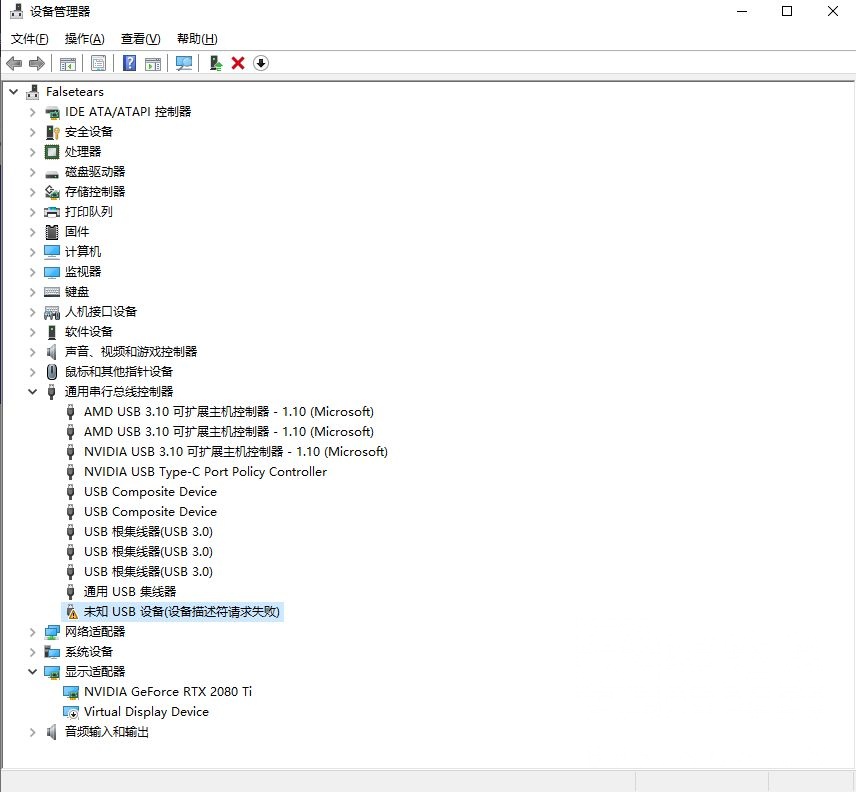856x792 pixels.
Task: Click the Forward navigation arrow
Action: pyautogui.click(x=35, y=63)
